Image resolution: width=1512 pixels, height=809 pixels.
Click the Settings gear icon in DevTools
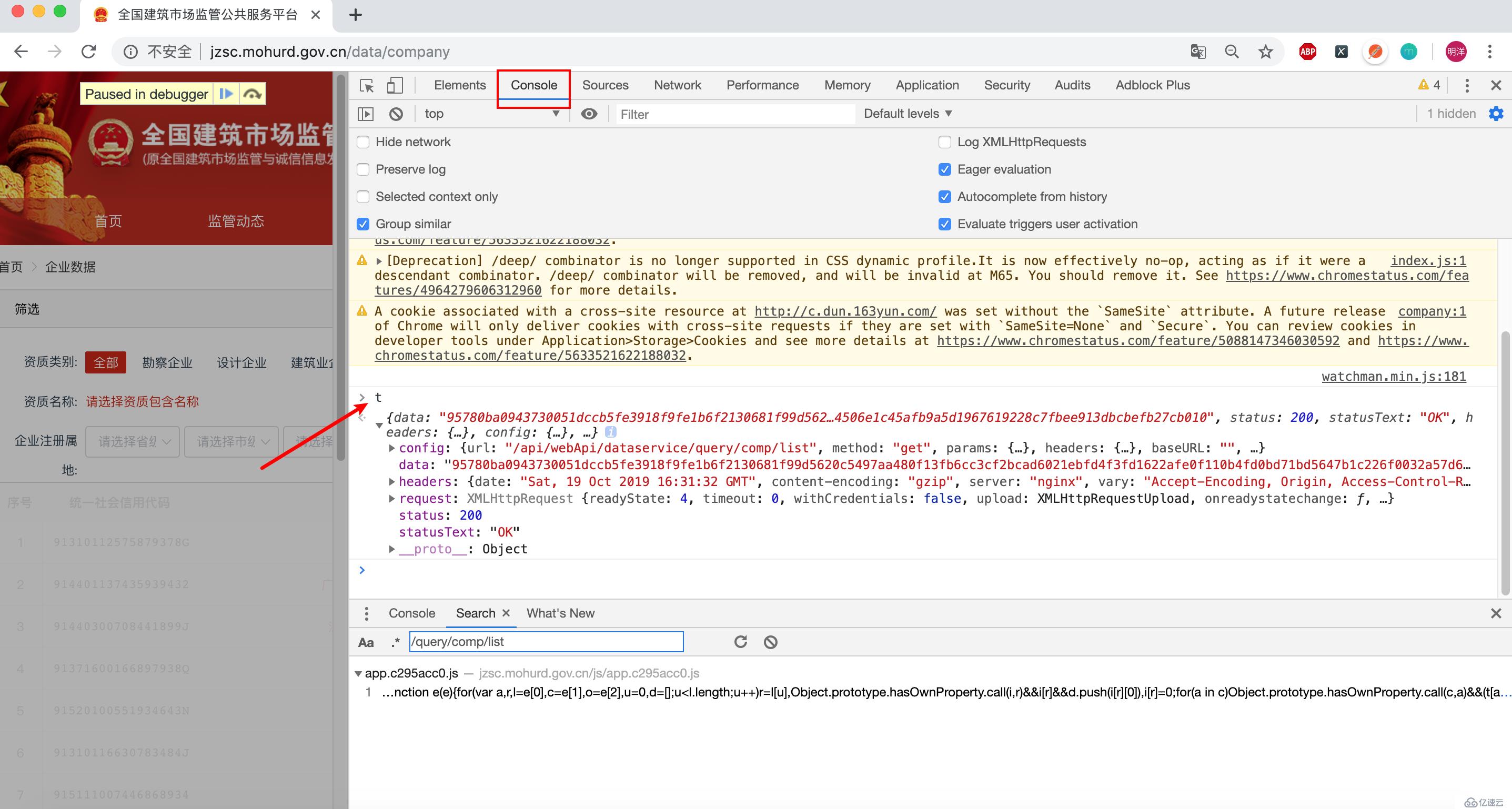pos(1497,113)
